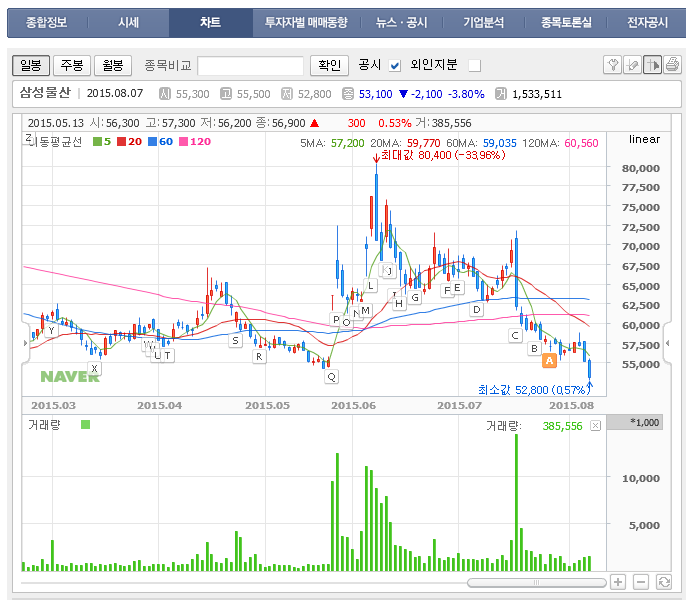Click the 최대값 80,400 label

coord(443,155)
